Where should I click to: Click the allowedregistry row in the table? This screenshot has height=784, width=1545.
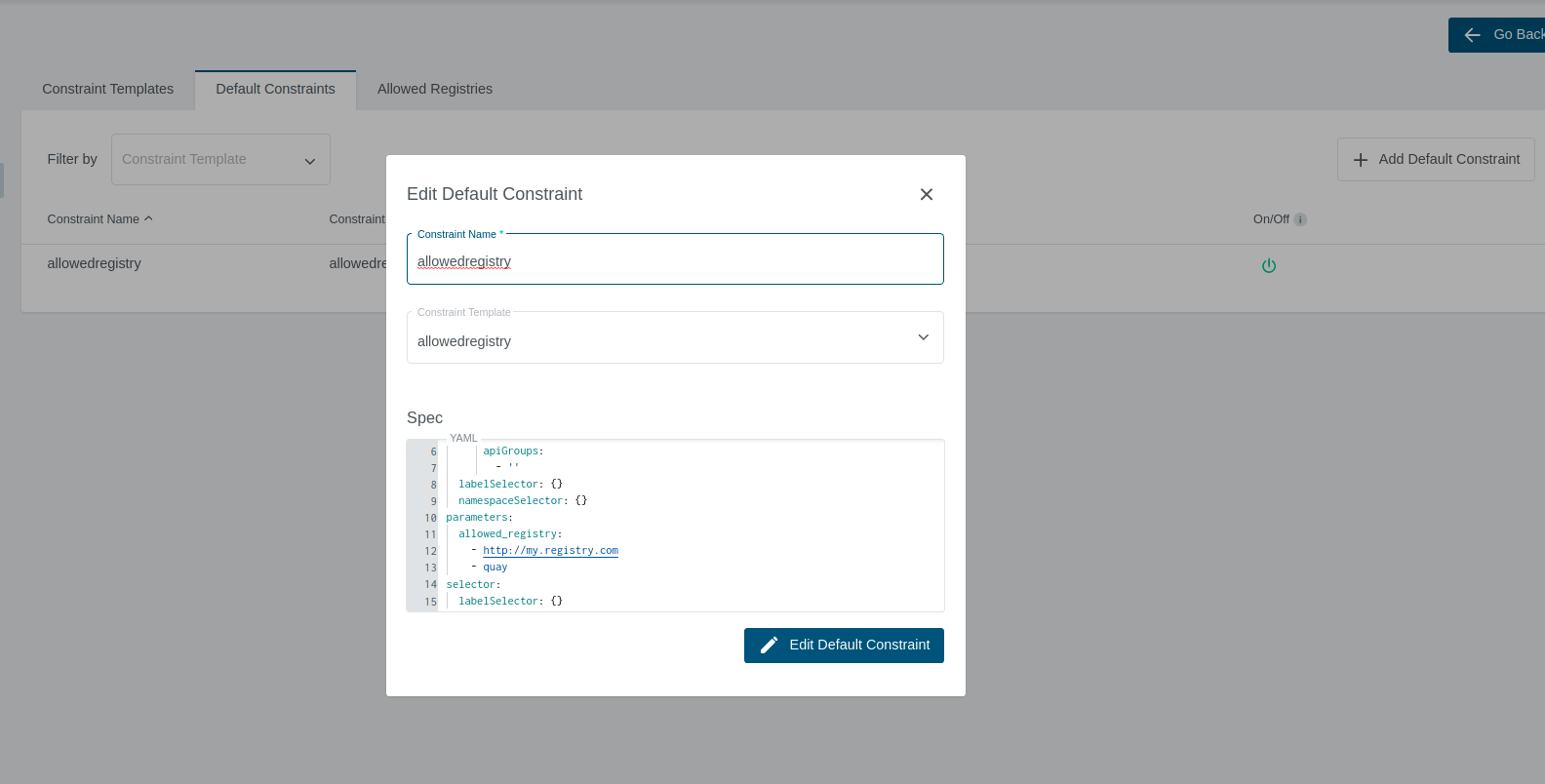coord(95,263)
